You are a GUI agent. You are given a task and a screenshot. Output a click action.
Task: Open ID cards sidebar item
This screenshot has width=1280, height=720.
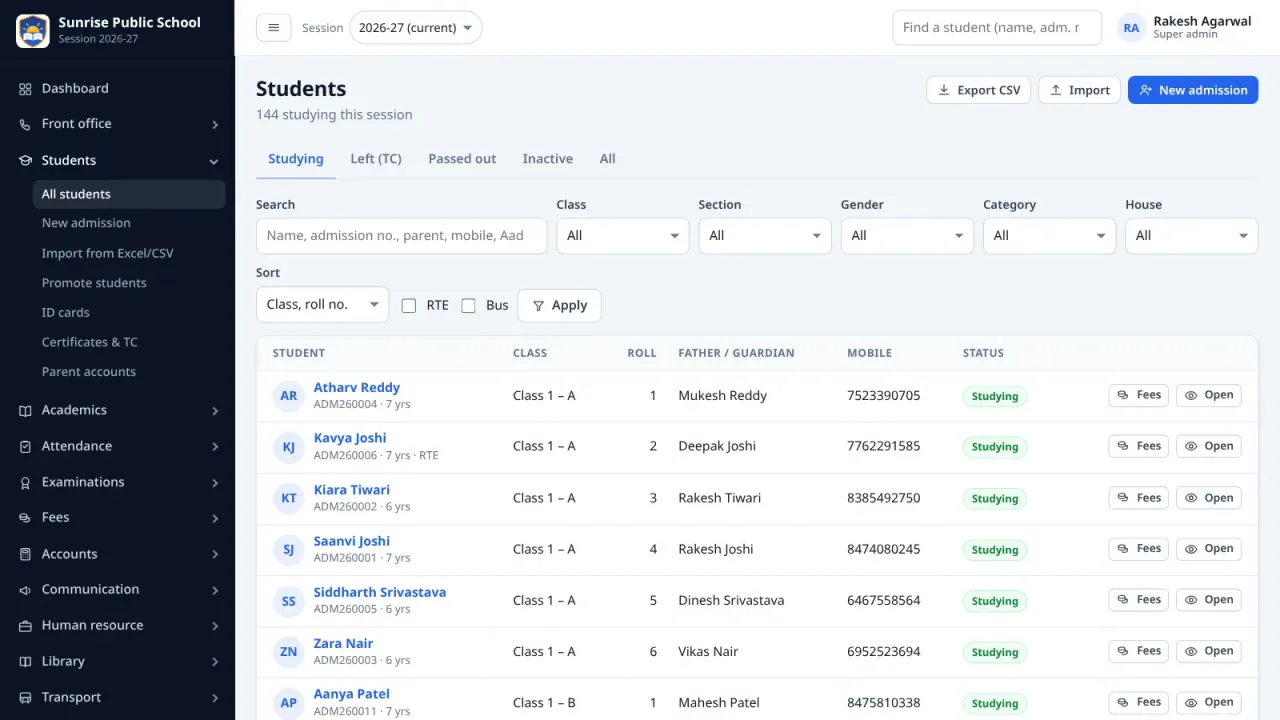click(128, 312)
